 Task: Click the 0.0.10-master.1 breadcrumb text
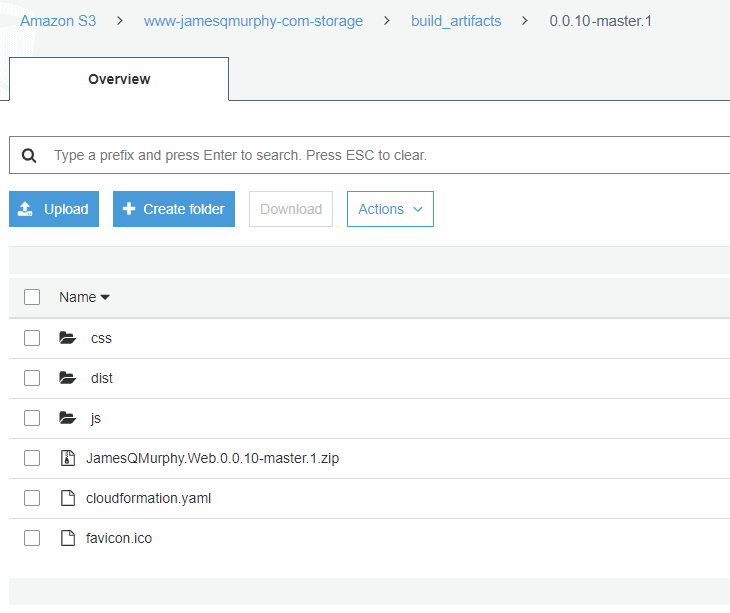click(601, 21)
